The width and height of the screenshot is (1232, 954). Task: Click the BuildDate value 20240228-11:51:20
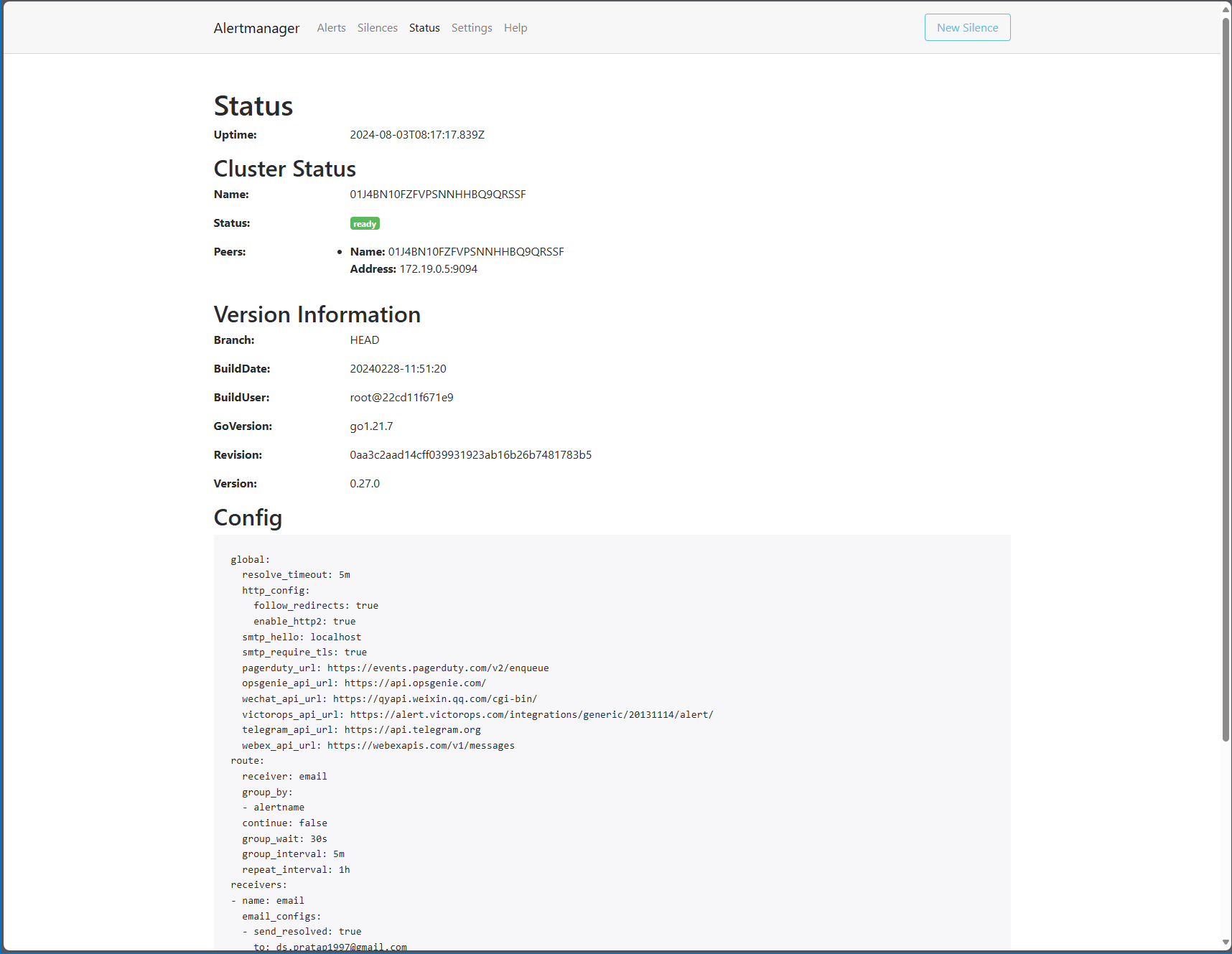tap(398, 369)
